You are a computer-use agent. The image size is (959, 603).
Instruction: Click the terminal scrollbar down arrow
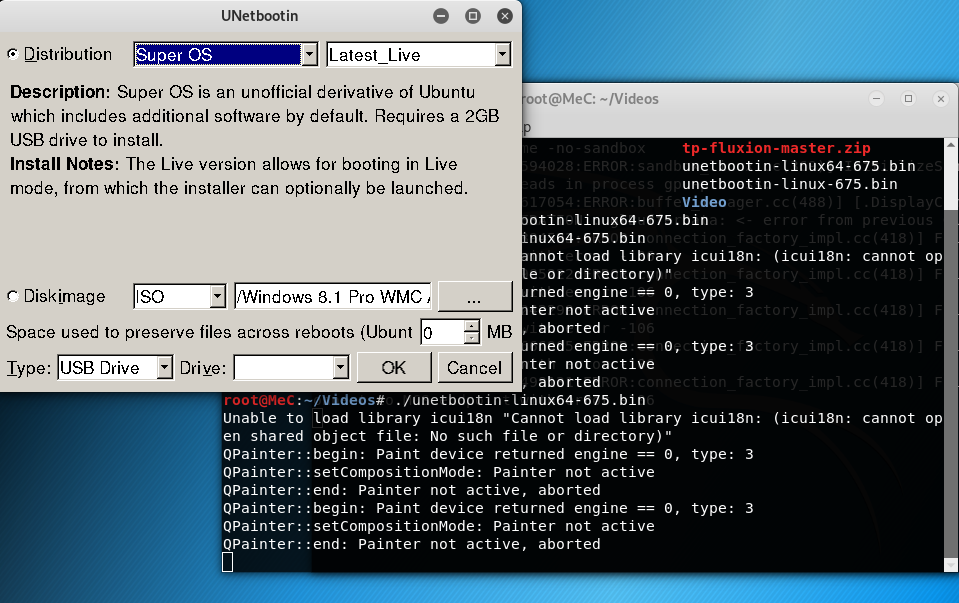pyautogui.click(x=951, y=564)
